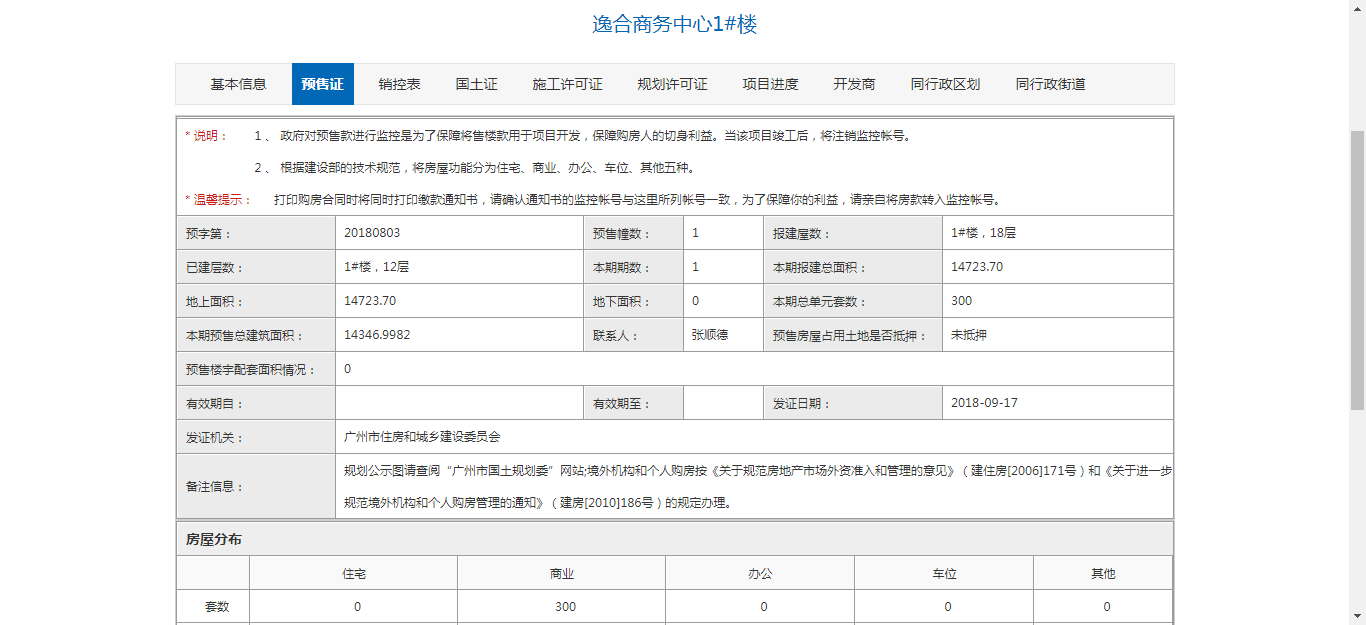Image resolution: width=1366 pixels, height=625 pixels.
Task: Click the page title 逸合商务中心1#楼
Action: (674, 24)
